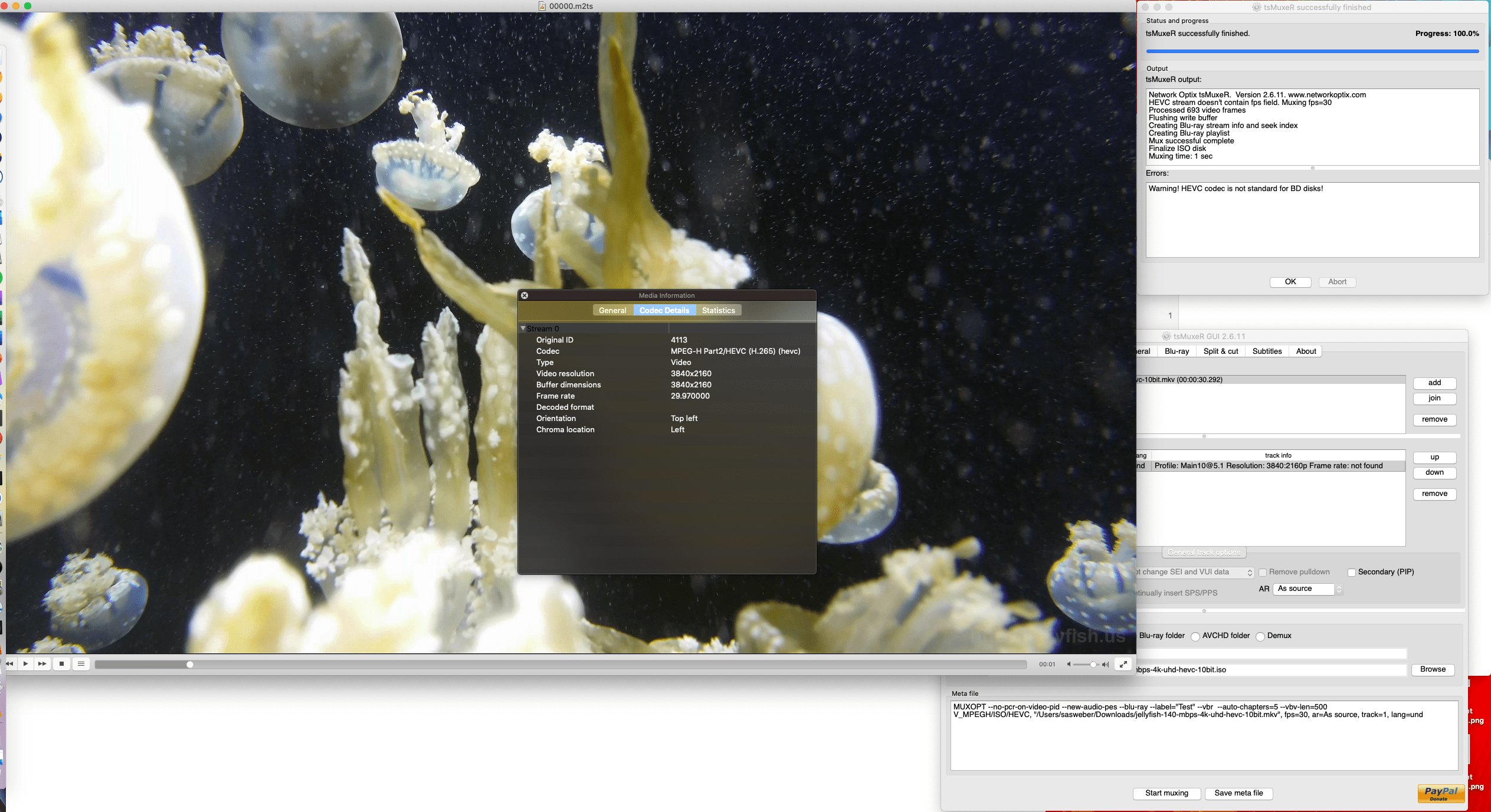Toggle the playlist view icon
The height and width of the screenshot is (812, 1491).
tap(81, 664)
